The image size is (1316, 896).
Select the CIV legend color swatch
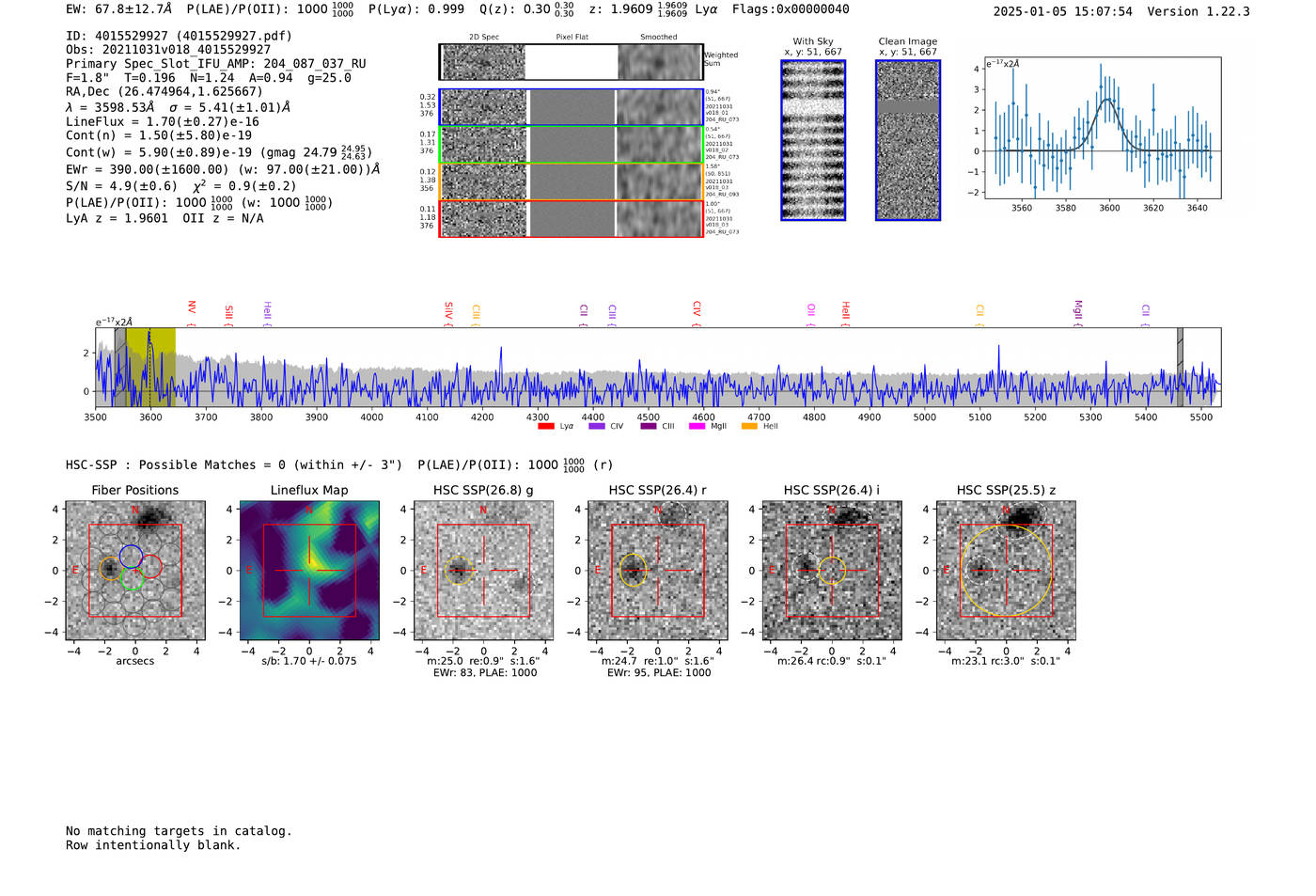pyautogui.click(x=597, y=427)
